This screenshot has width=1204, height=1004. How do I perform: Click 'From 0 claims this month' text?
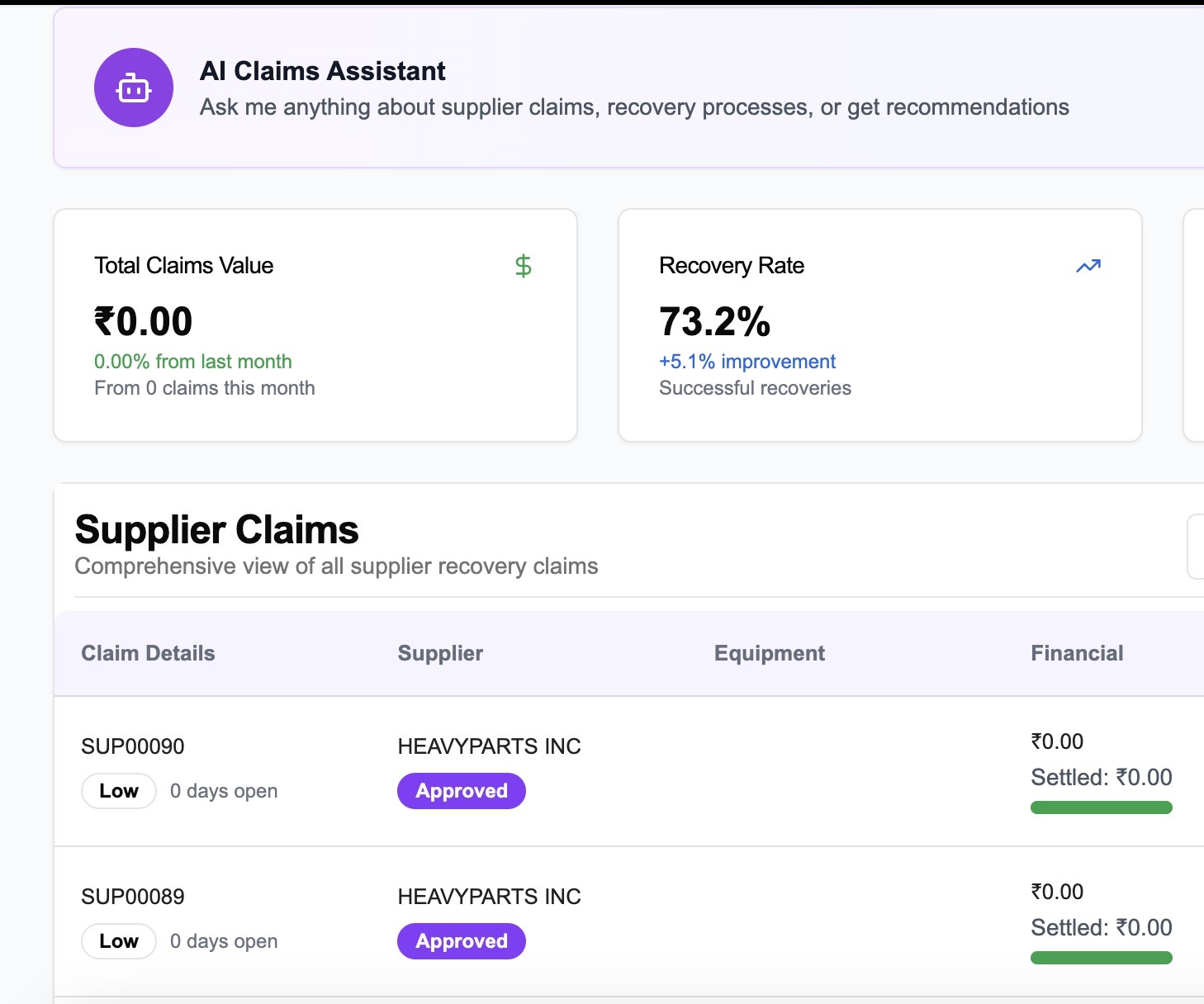(x=205, y=388)
